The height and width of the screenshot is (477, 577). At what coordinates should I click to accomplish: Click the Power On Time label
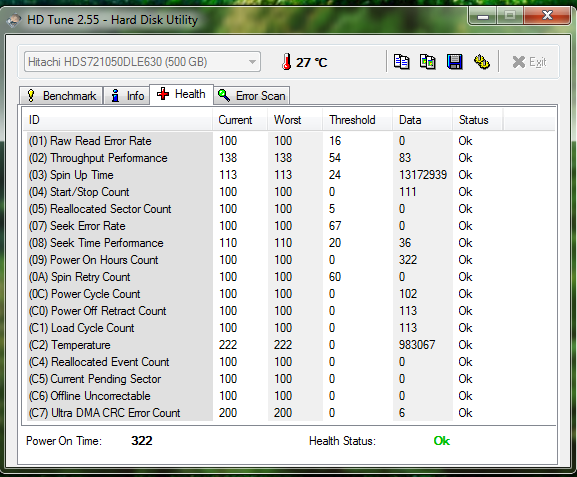tap(64, 441)
